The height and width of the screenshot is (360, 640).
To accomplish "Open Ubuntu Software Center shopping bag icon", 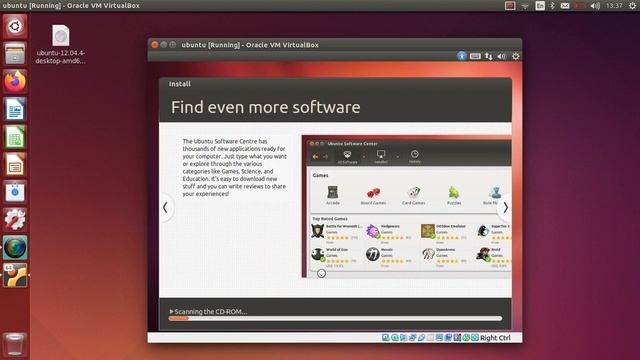I will [x=15, y=192].
